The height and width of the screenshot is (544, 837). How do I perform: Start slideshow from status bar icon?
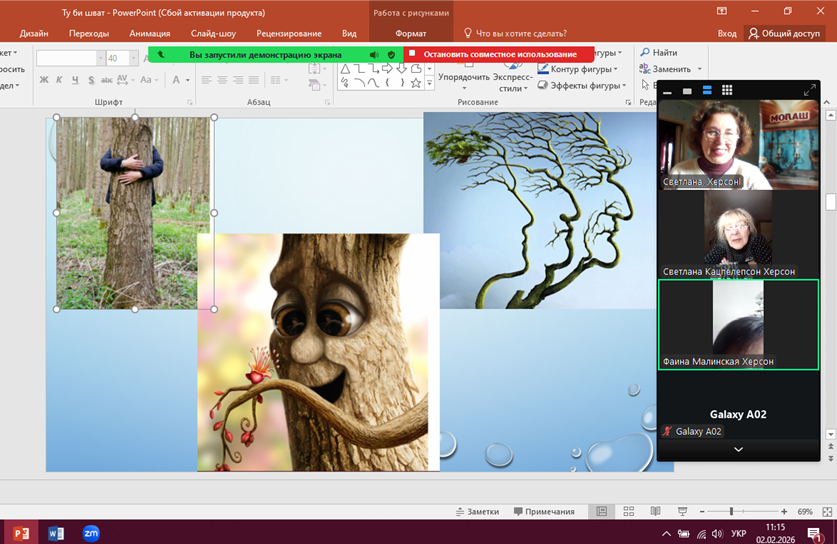(x=680, y=511)
